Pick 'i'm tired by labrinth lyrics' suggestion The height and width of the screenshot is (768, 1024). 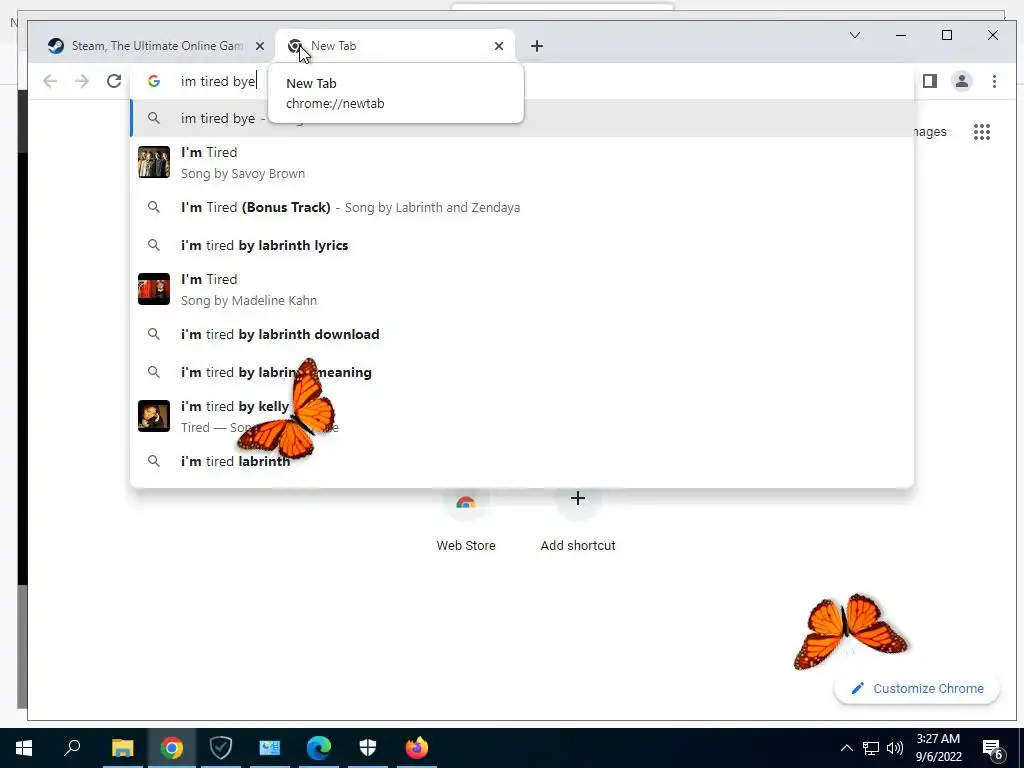522,245
